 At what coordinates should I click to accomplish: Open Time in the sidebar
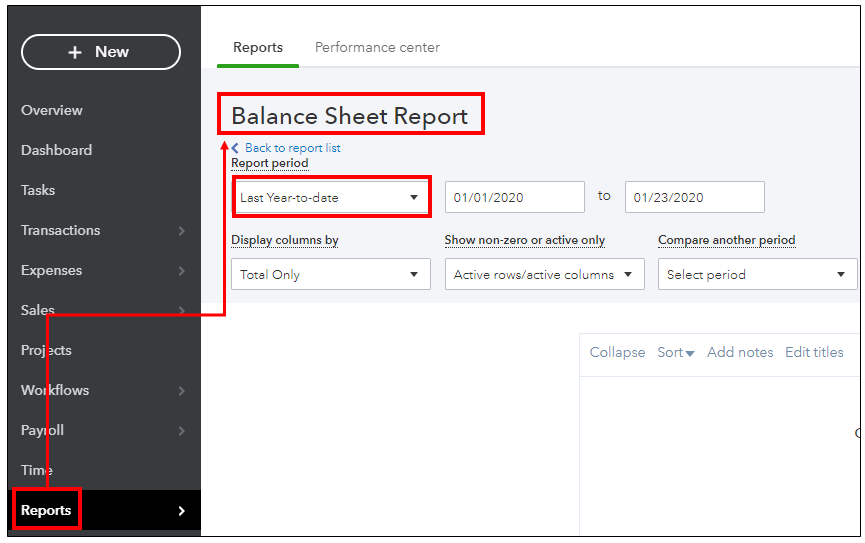tap(37, 470)
